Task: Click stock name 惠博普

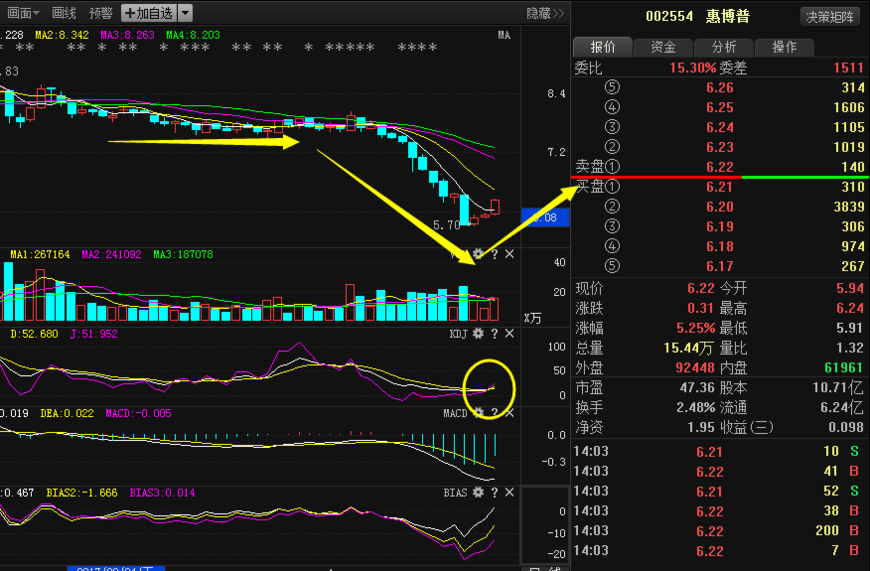Action: point(727,16)
